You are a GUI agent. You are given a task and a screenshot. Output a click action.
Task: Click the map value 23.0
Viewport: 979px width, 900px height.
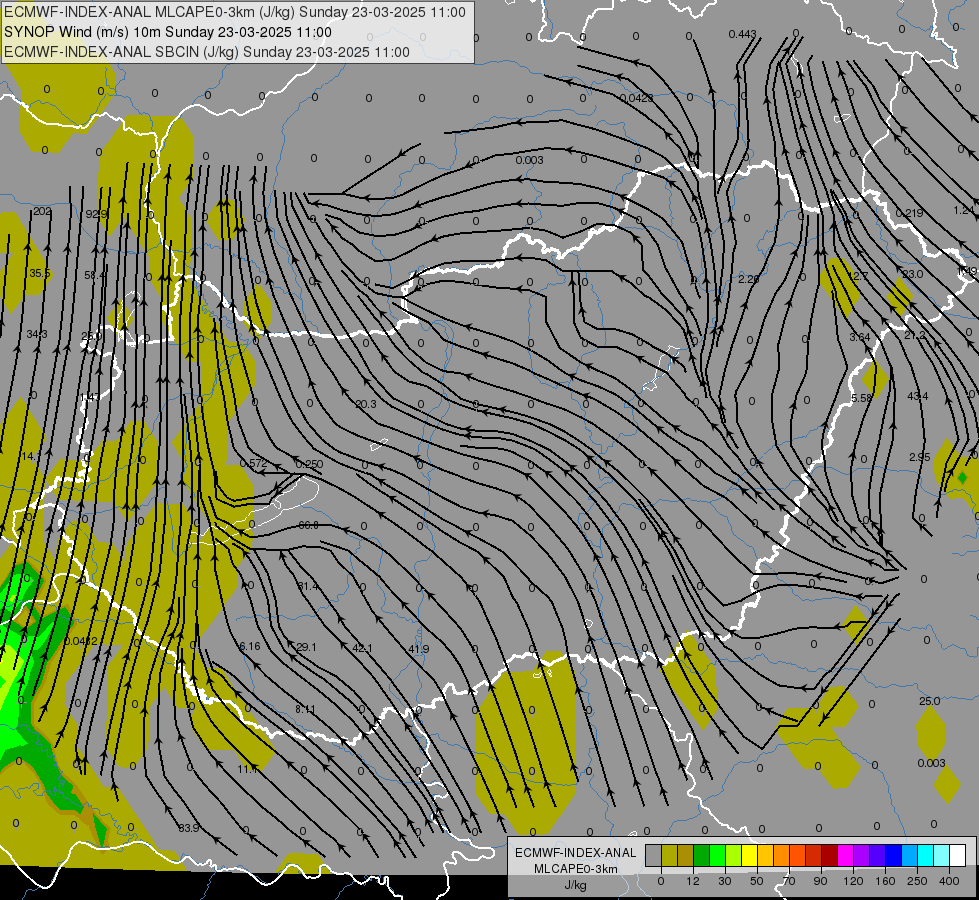(912, 274)
